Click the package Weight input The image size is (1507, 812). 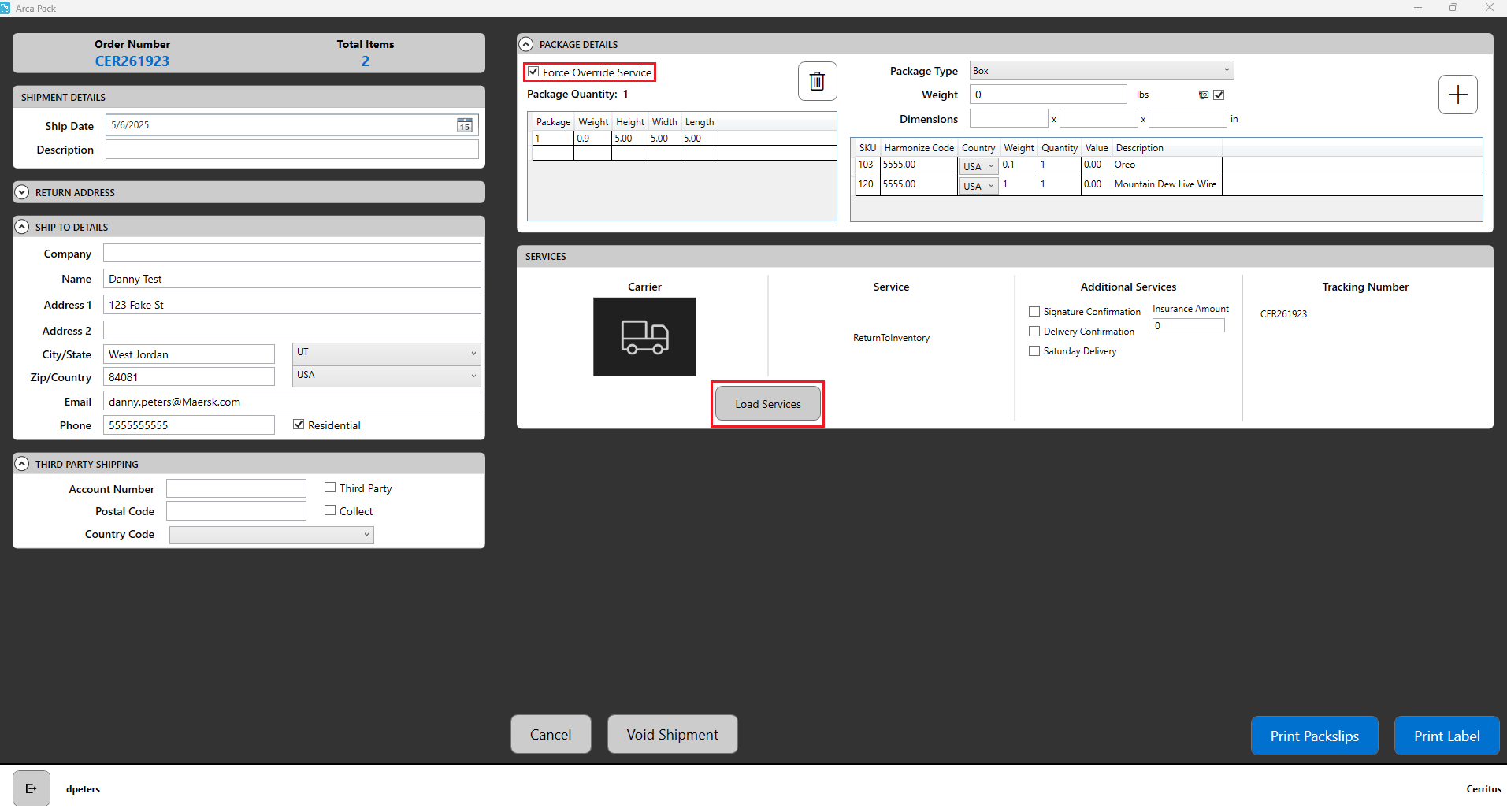pos(1049,95)
